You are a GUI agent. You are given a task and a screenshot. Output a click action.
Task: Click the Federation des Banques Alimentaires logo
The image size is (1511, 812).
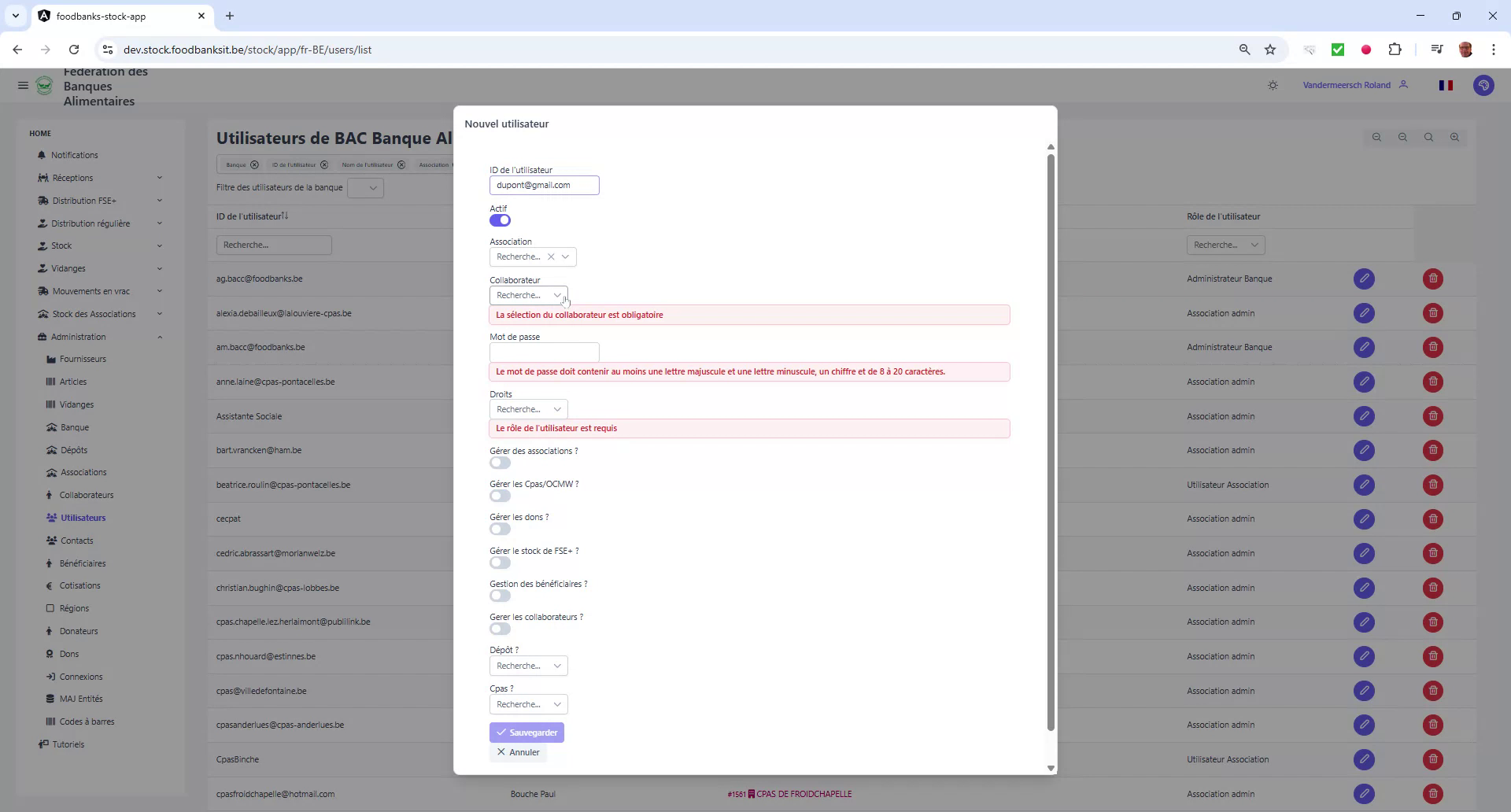point(44,86)
